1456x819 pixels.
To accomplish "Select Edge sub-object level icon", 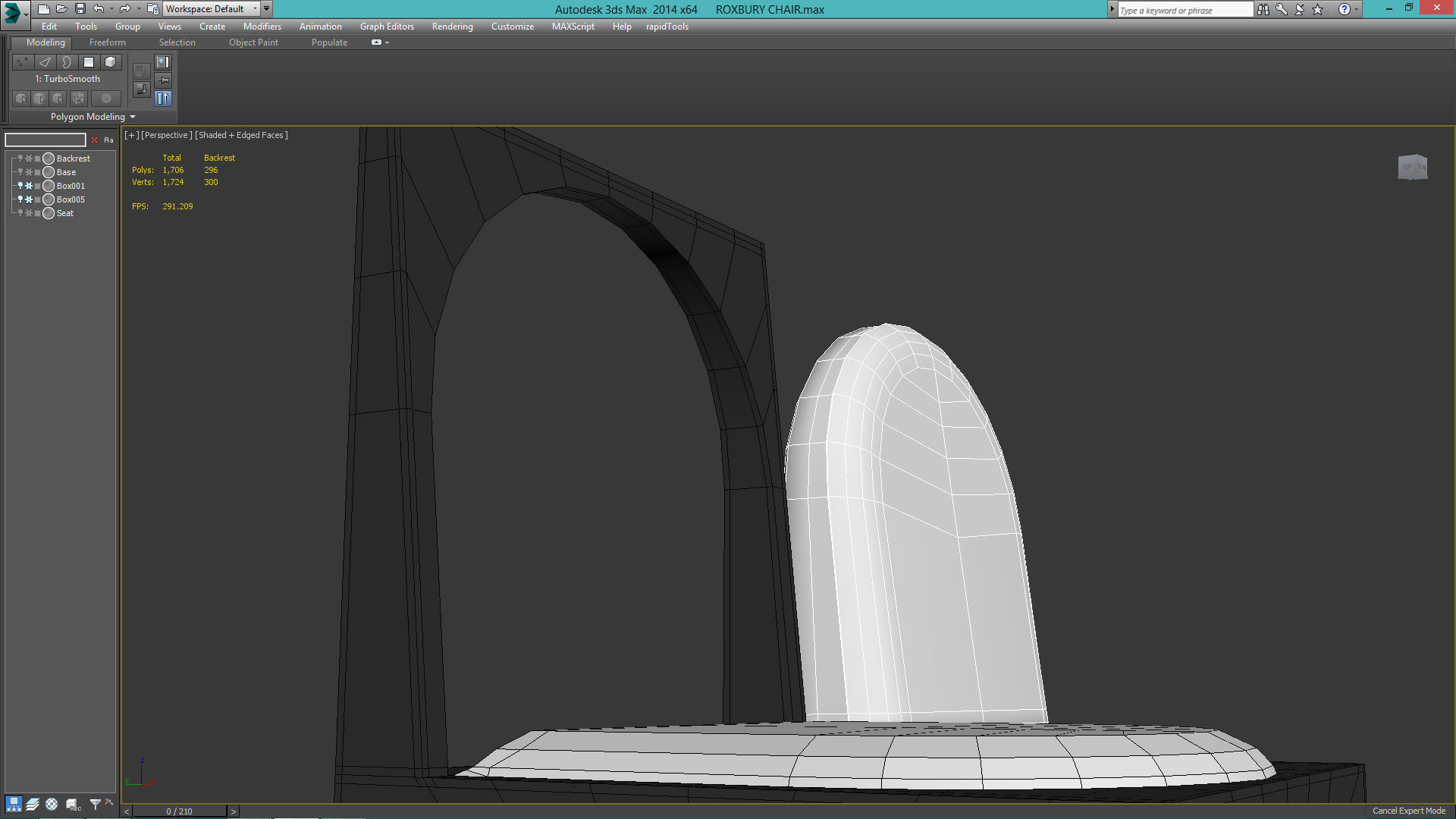I will [45, 62].
